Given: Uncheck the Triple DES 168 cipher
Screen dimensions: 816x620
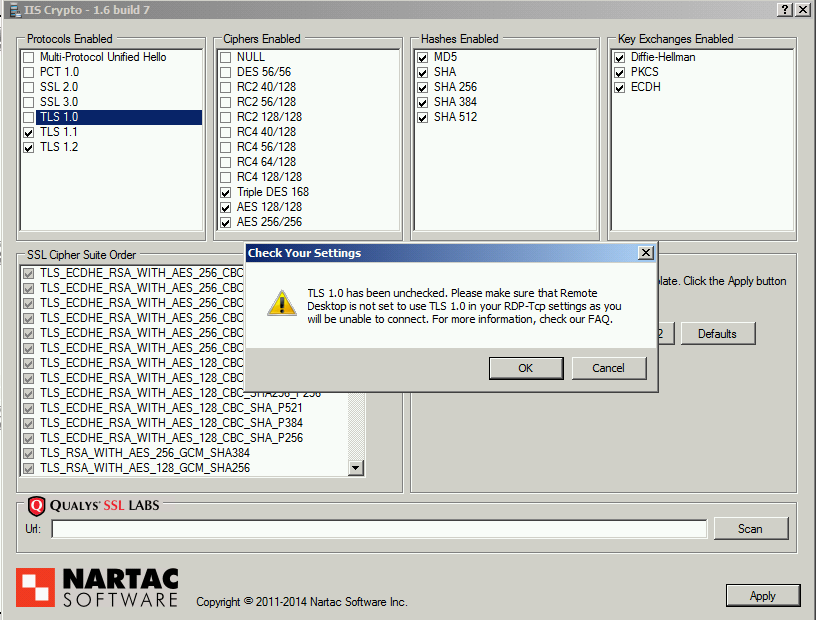Looking at the screenshot, I should (x=225, y=193).
